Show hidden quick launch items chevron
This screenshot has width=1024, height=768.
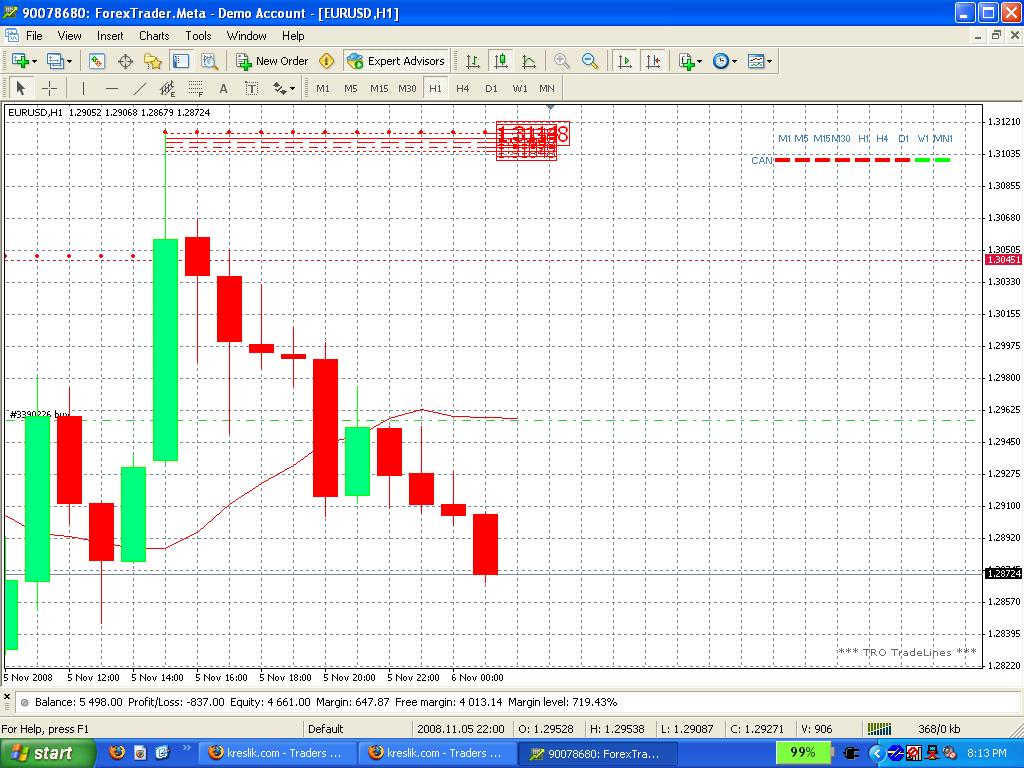click(186, 748)
